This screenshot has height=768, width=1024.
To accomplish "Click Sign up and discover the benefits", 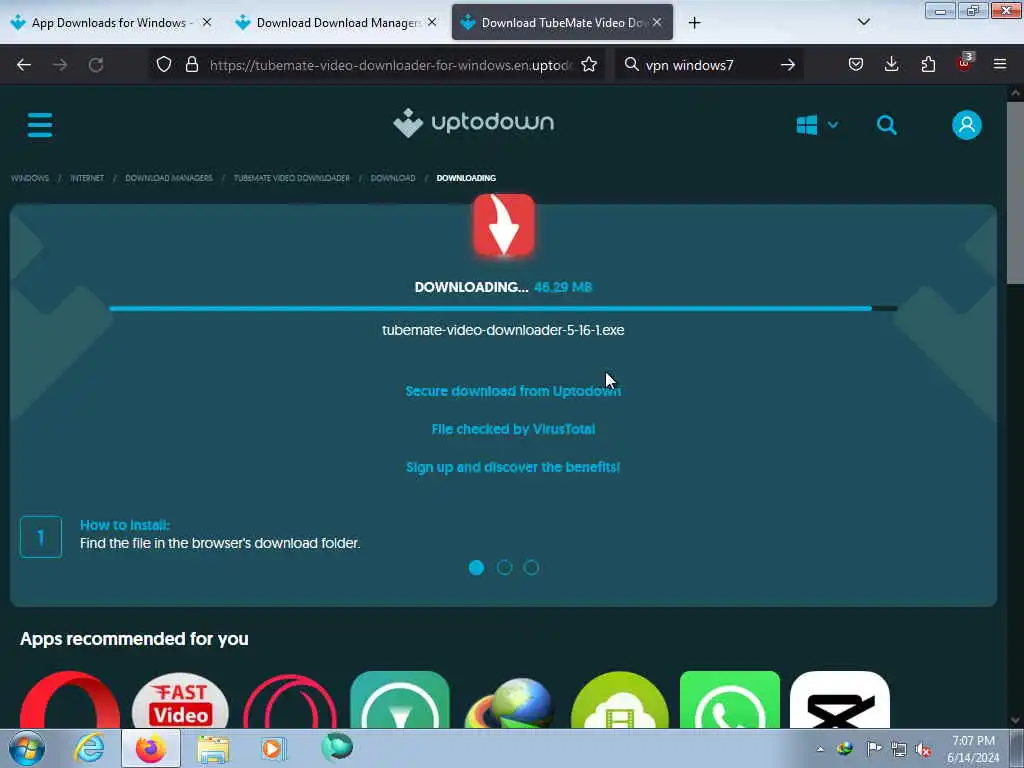I will coord(513,467).
